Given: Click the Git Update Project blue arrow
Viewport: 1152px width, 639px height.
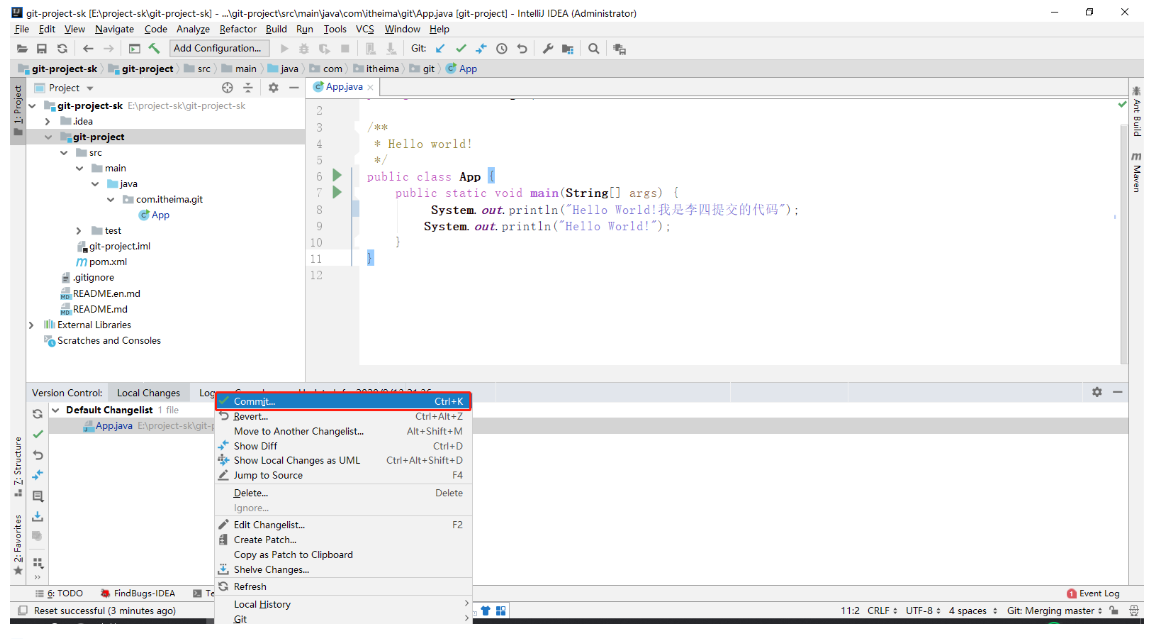Looking at the screenshot, I should click(440, 48).
